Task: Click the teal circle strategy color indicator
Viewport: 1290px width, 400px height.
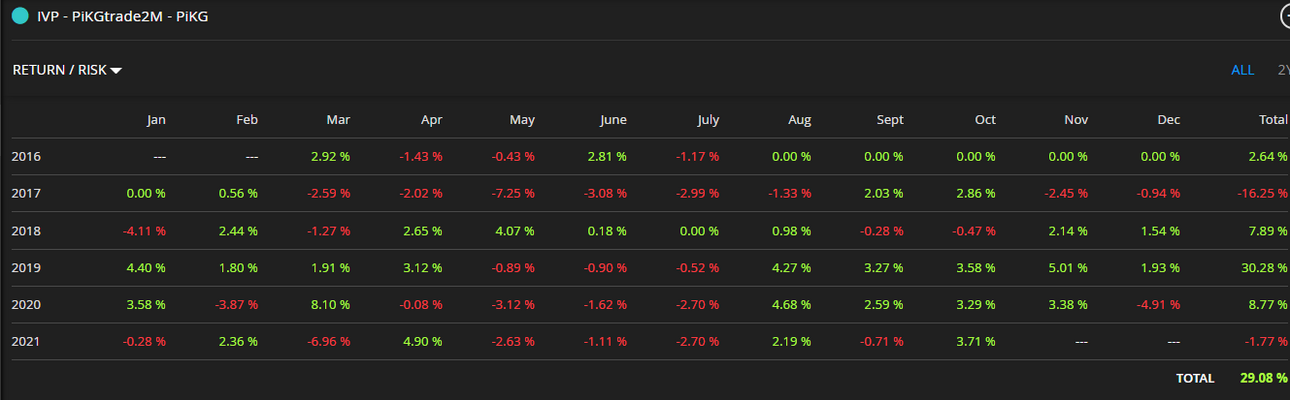Action: 19,16
